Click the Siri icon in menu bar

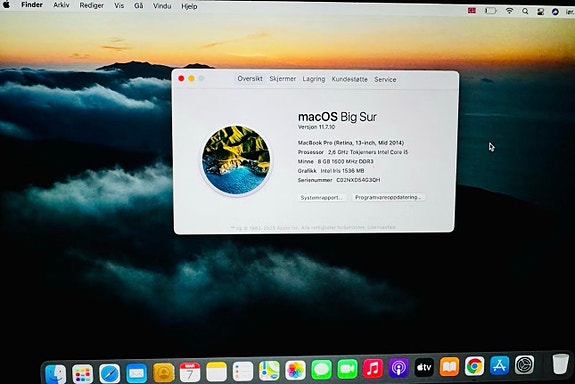(x=555, y=12)
